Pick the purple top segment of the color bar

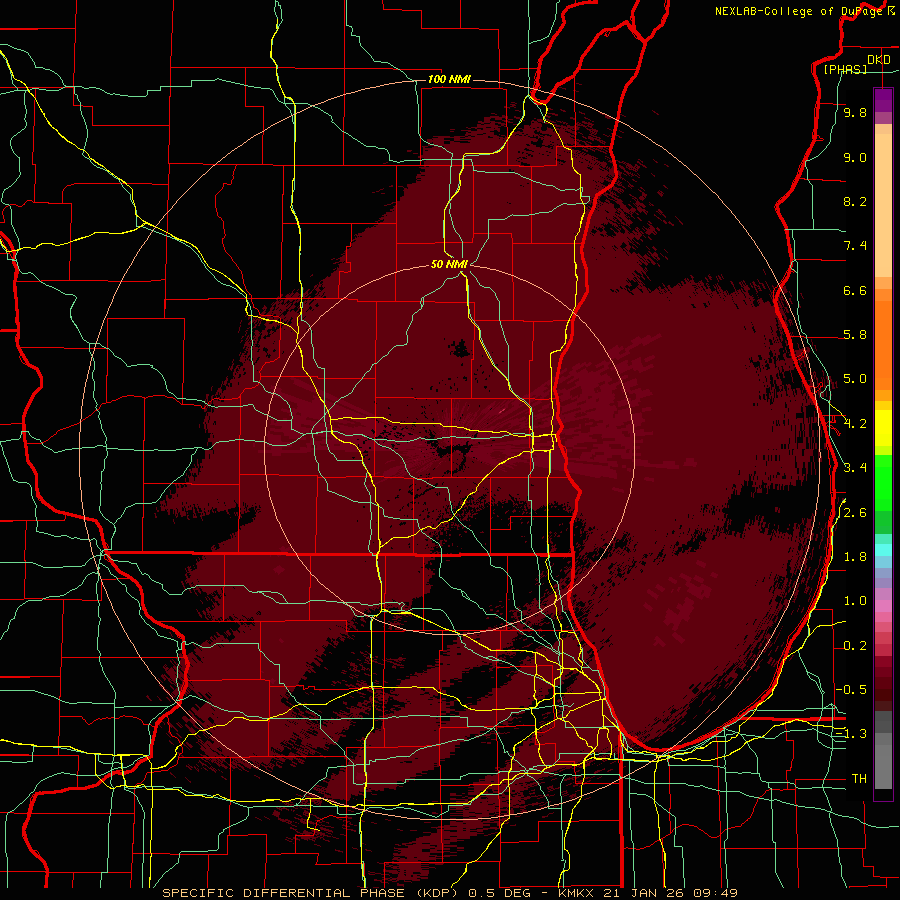[883, 100]
